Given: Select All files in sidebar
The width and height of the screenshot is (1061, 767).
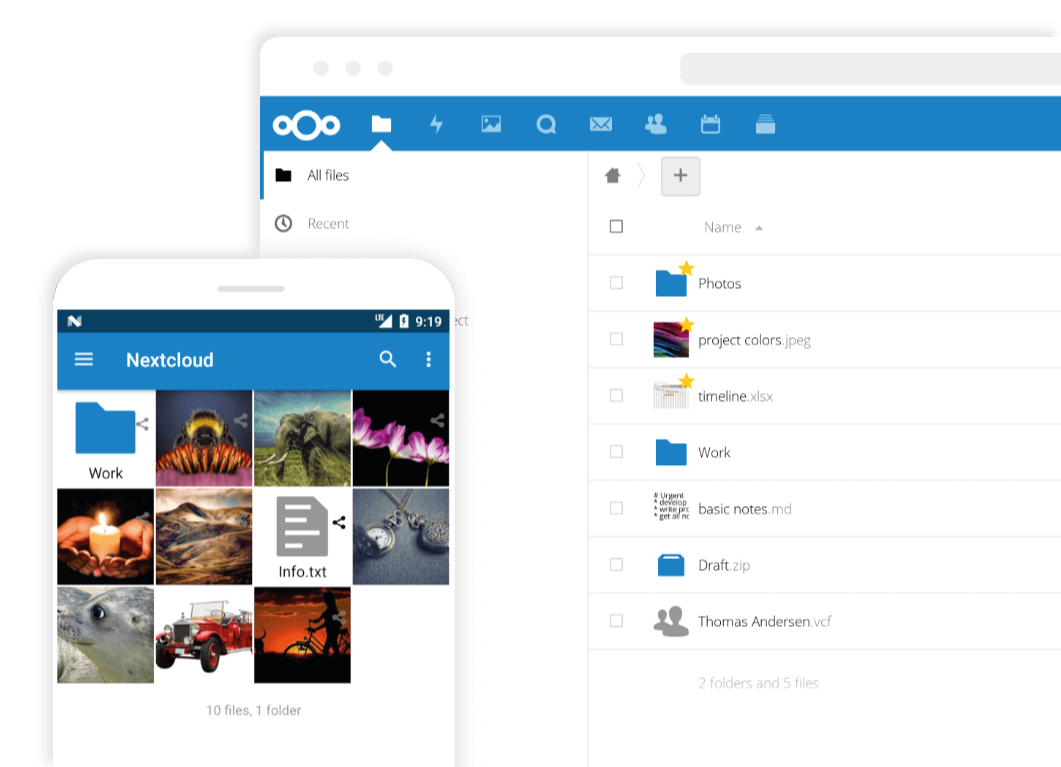Looking at the screenshot, I should pyautogui.click(x=328, y=175).
